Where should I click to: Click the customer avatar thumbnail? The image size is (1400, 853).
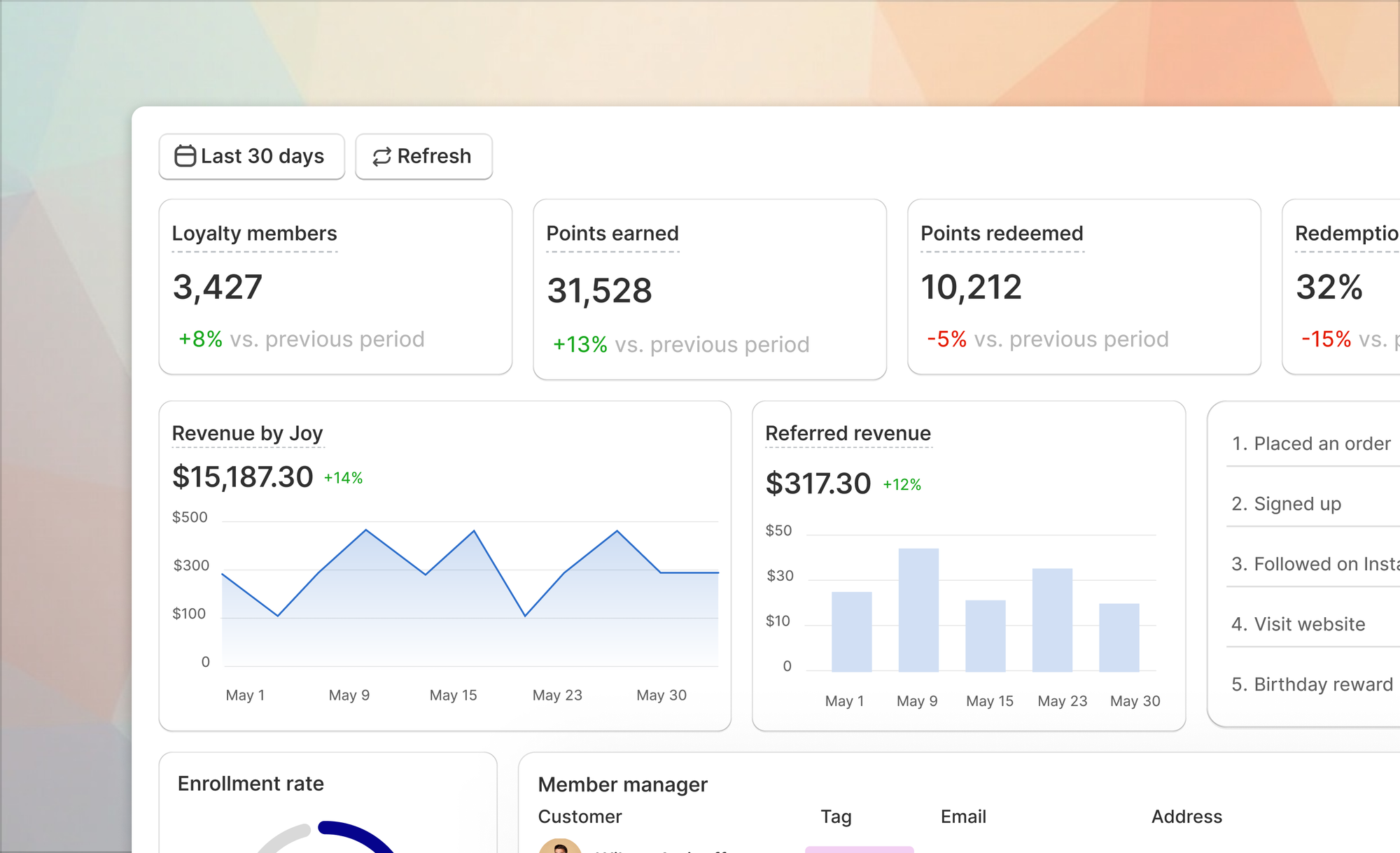[x=560, y=847]
